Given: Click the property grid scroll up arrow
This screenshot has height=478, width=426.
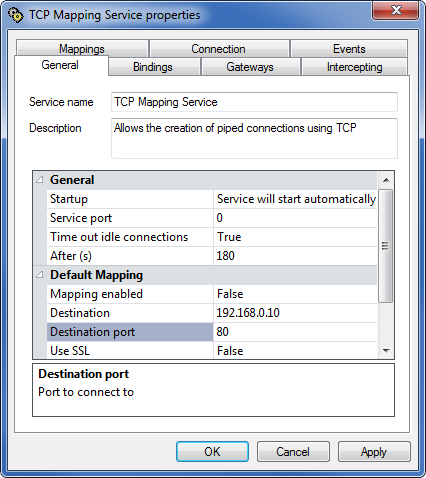Looking at the screenshot, I should coord(386,180).
